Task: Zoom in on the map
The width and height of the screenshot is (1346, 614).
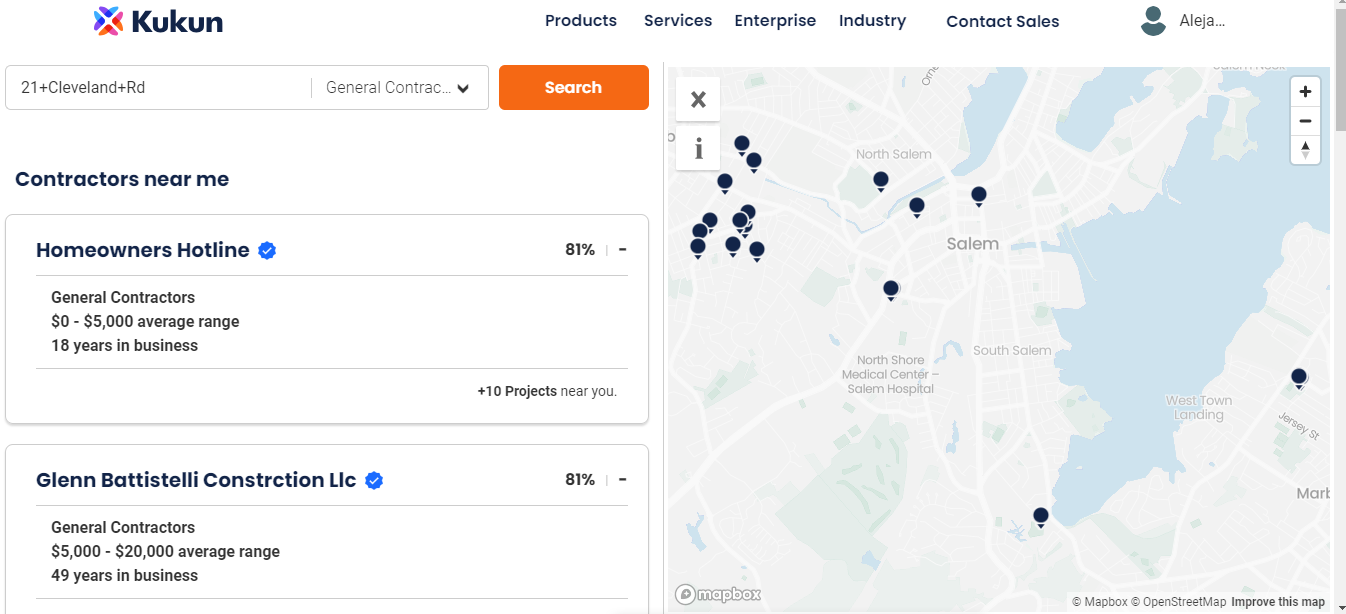Action: 1305,92
